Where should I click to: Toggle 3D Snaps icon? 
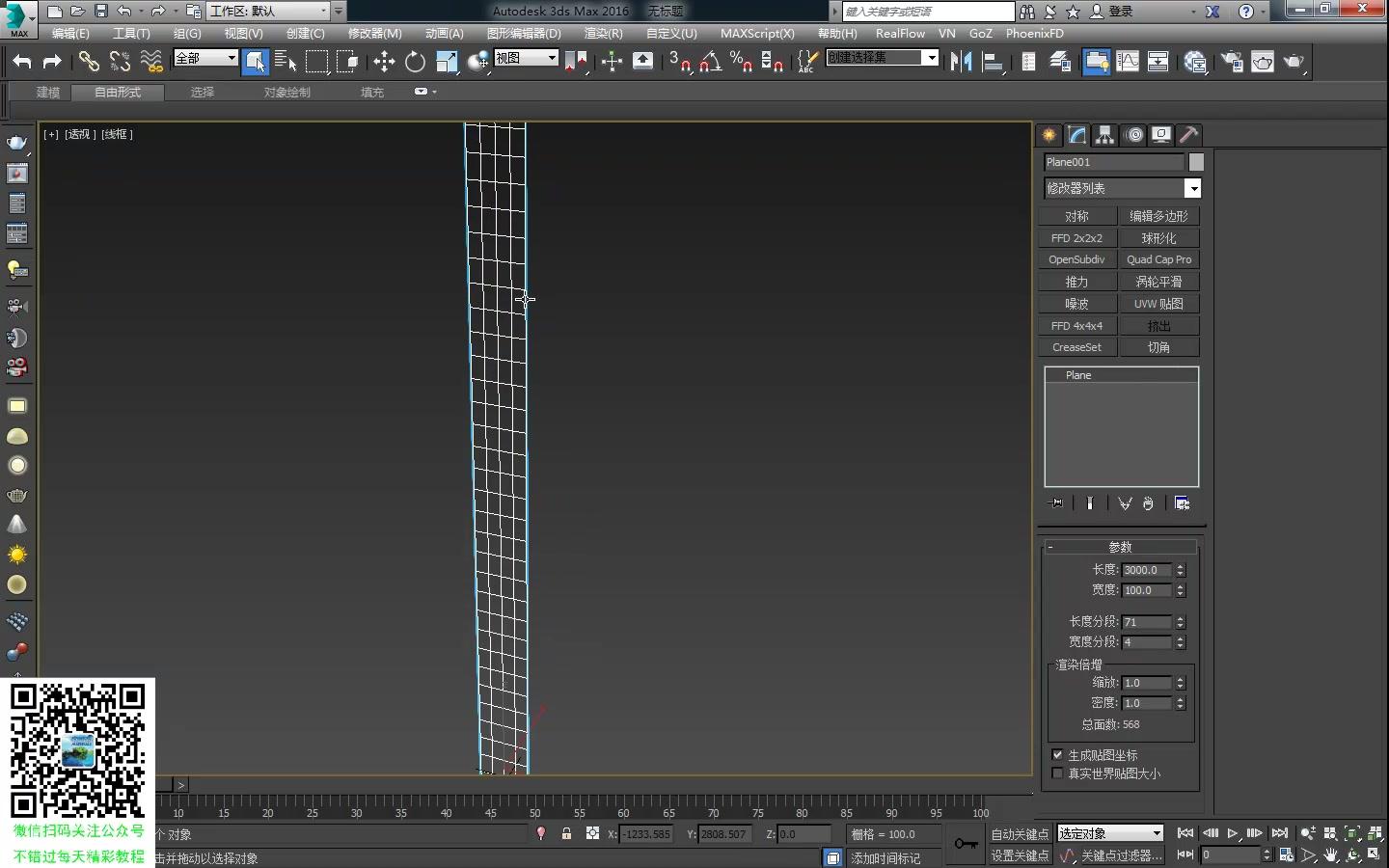click(680, 62)
